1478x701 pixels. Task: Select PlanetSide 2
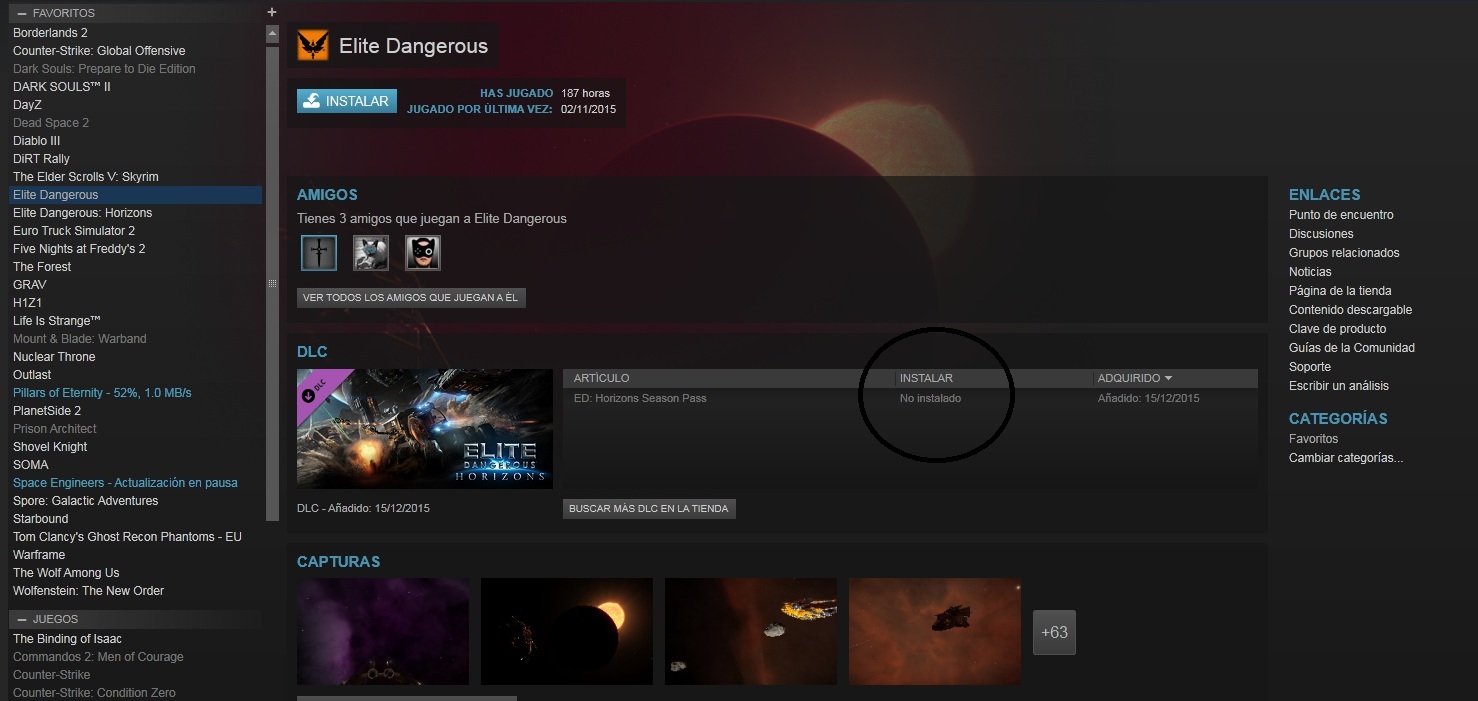(x=47, y=411)
